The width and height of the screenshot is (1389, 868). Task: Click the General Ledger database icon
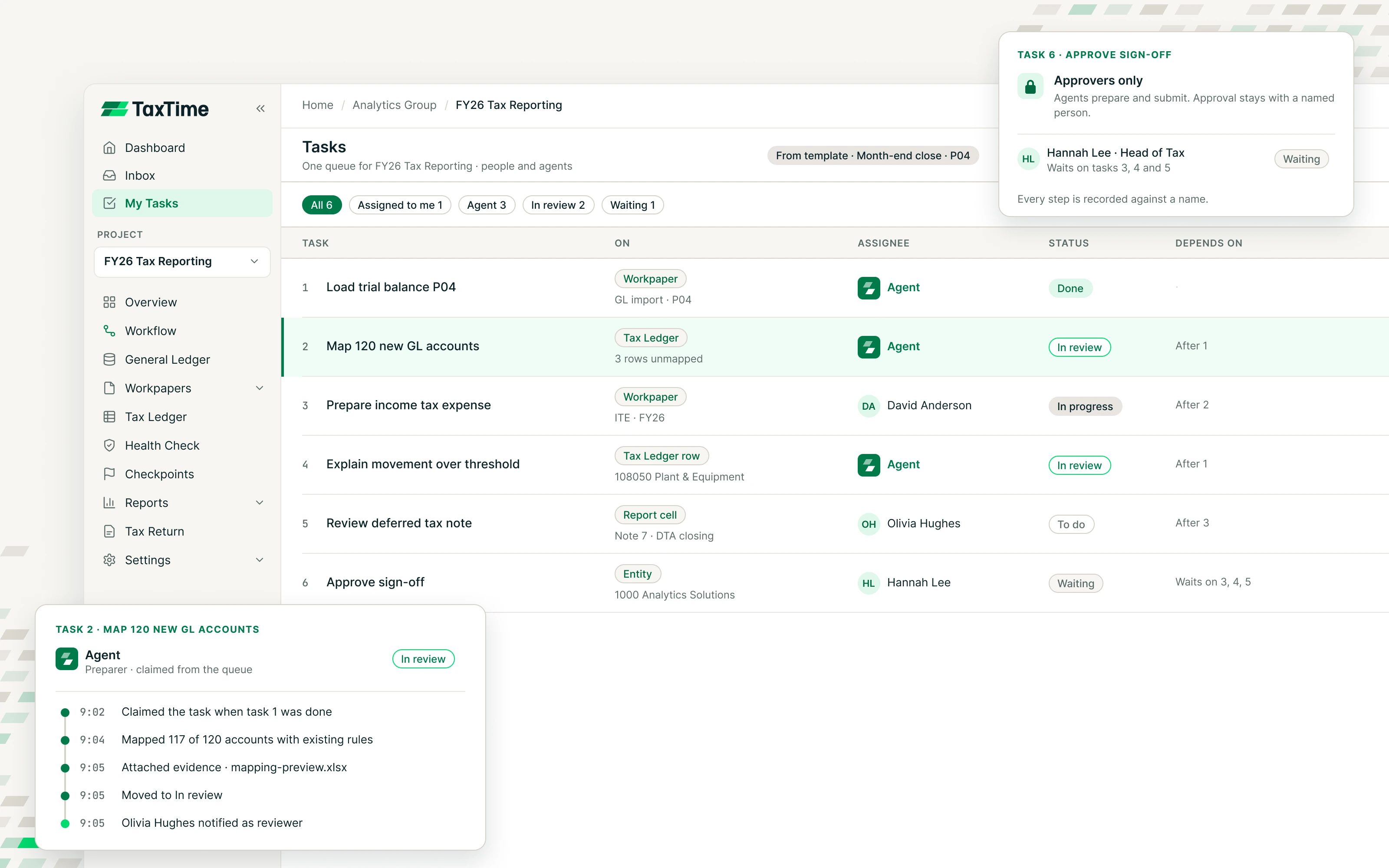pyautogui.click(x=109, y=360)
